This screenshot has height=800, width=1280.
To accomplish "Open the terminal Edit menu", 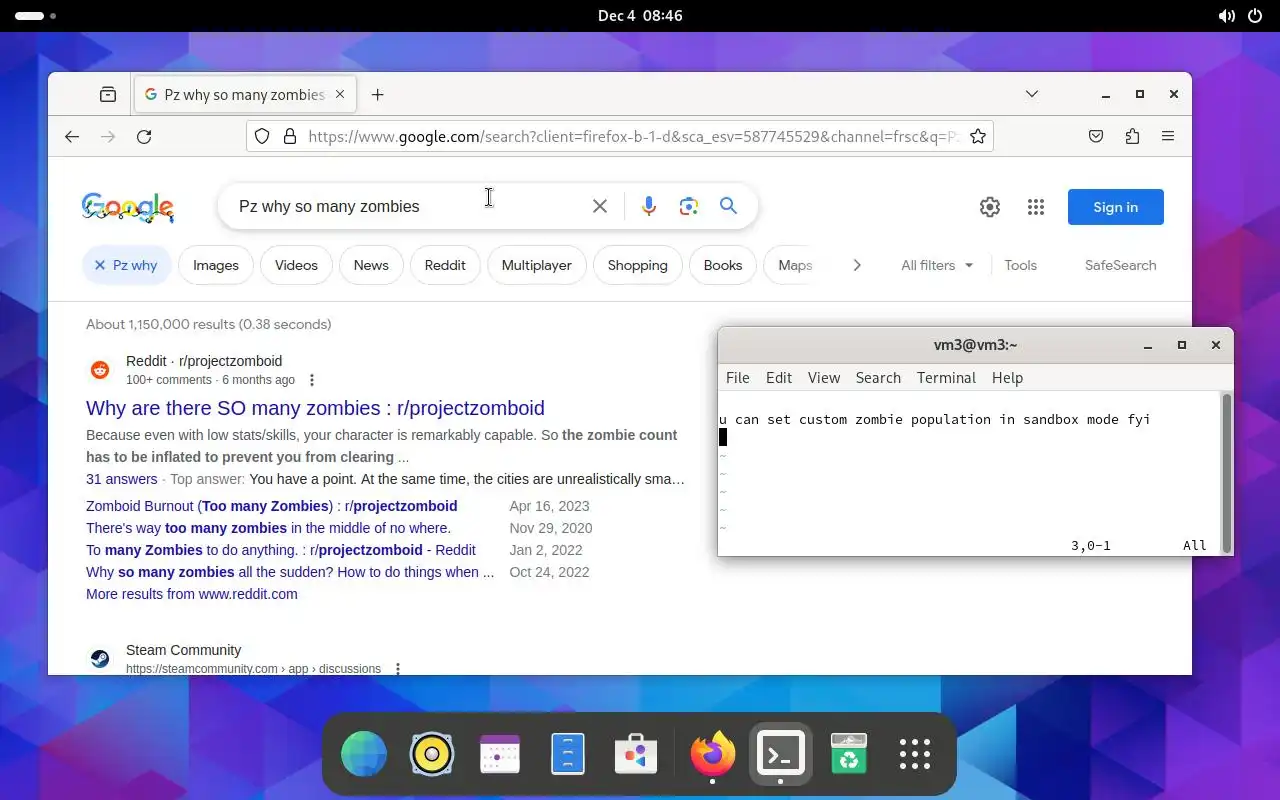I will [x=779, y=378].
